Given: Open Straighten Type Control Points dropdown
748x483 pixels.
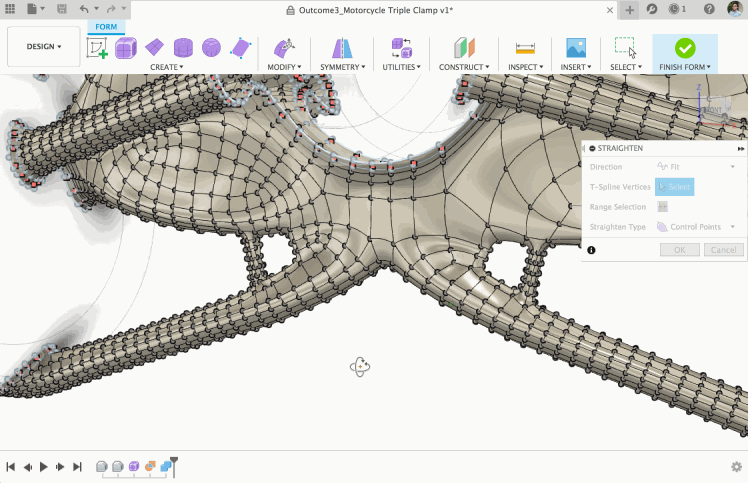Looking at the screenshot, I should (696, 227).
